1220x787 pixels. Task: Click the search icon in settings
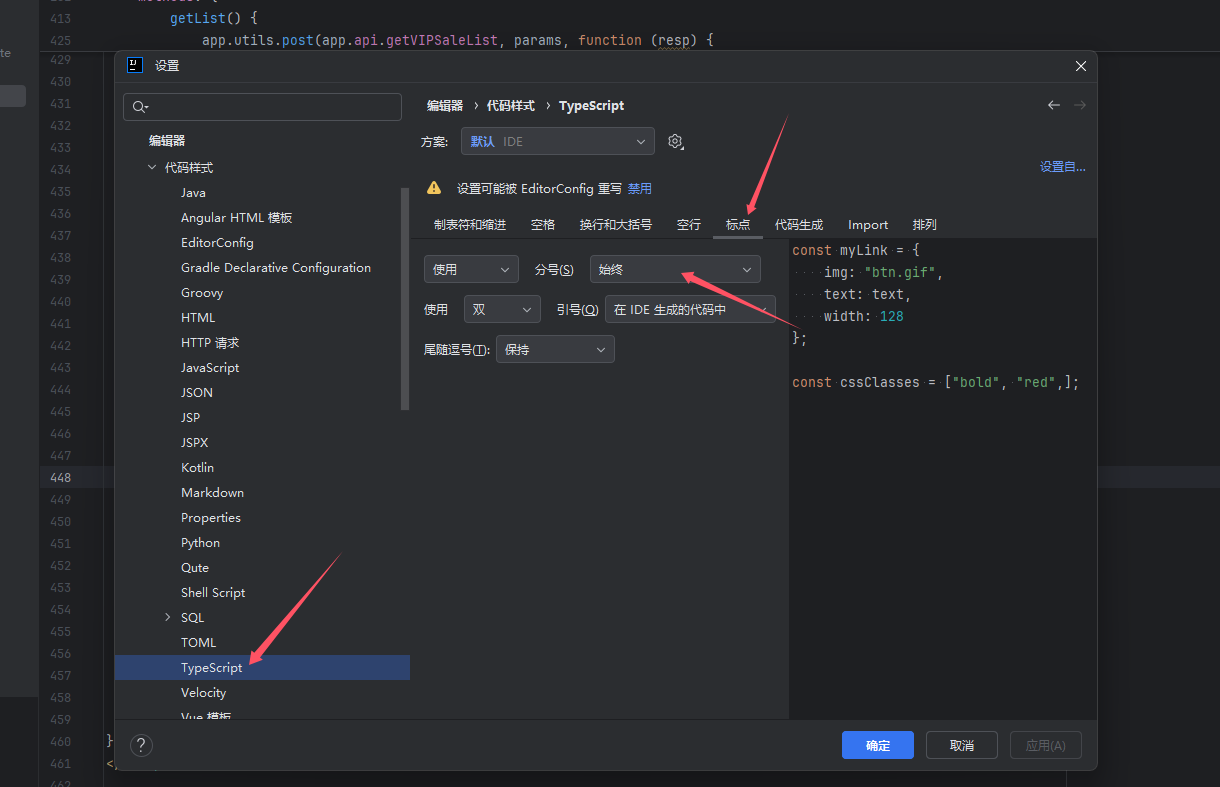[x=140, y=107]
